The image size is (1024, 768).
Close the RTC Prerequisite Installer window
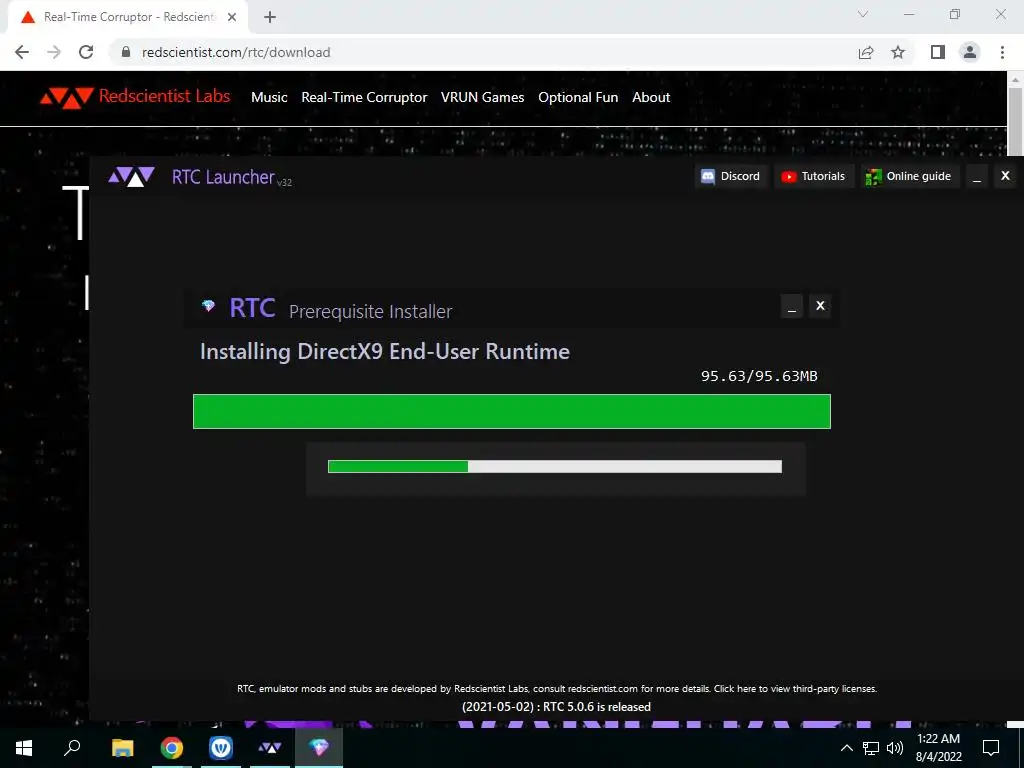[820, 306]
